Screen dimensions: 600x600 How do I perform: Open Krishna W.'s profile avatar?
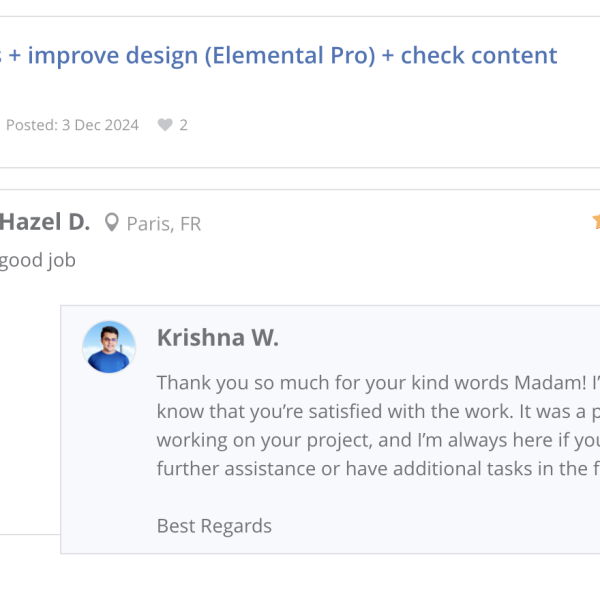(x=109, y=347)
